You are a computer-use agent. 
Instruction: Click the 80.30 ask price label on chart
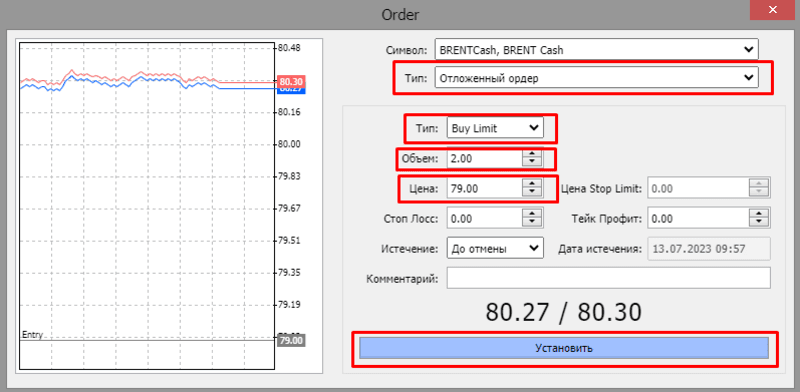click(291, 82)
